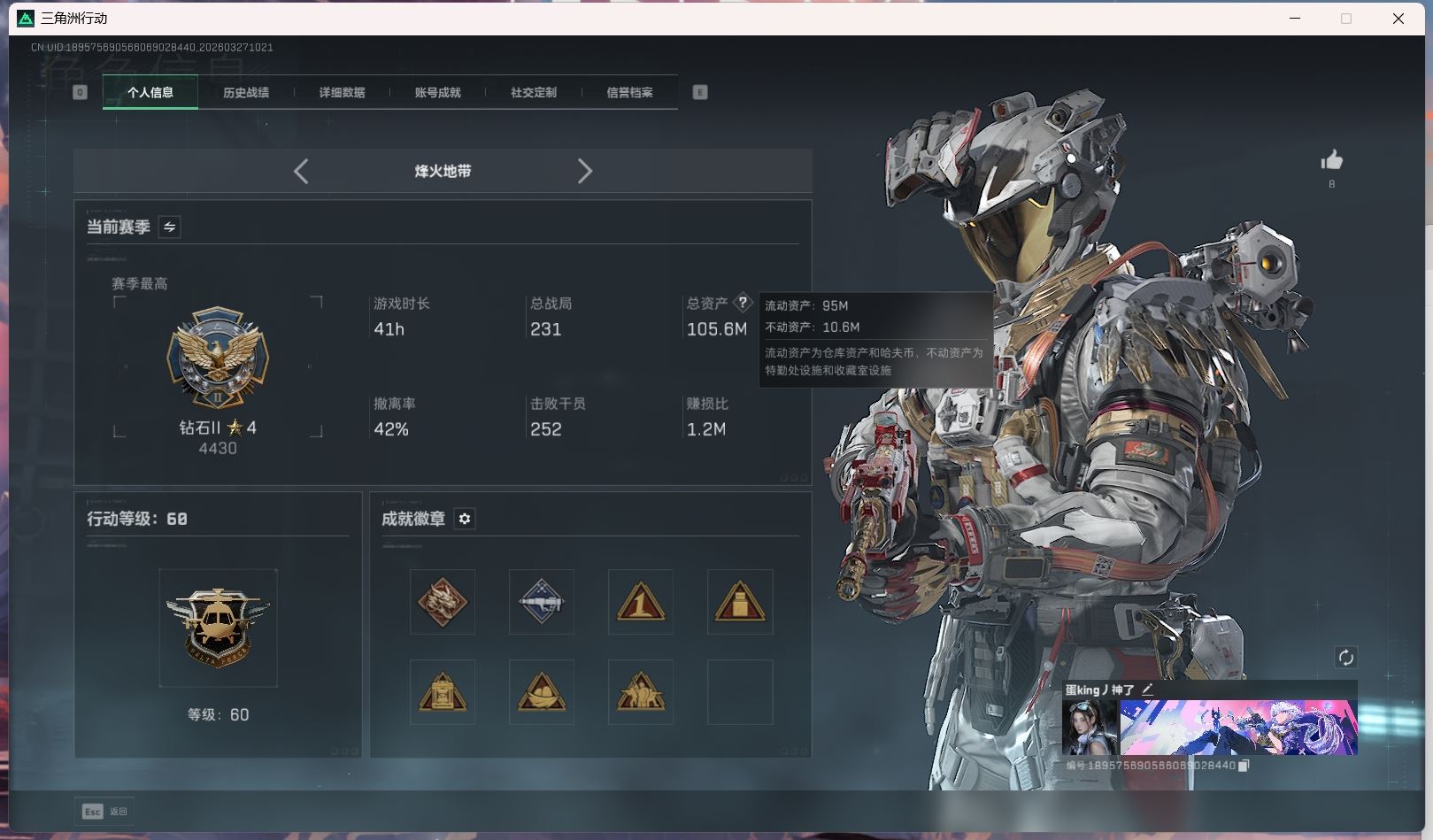Viewport: 1433px width, 840px height.
Task: Click the player avatar portrait
Action: 1090,728
